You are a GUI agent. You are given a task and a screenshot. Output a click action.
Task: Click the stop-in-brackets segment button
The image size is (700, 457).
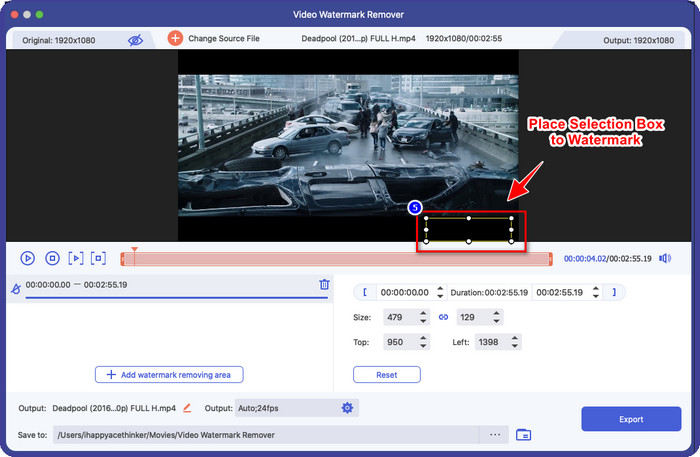click(98, 258)
